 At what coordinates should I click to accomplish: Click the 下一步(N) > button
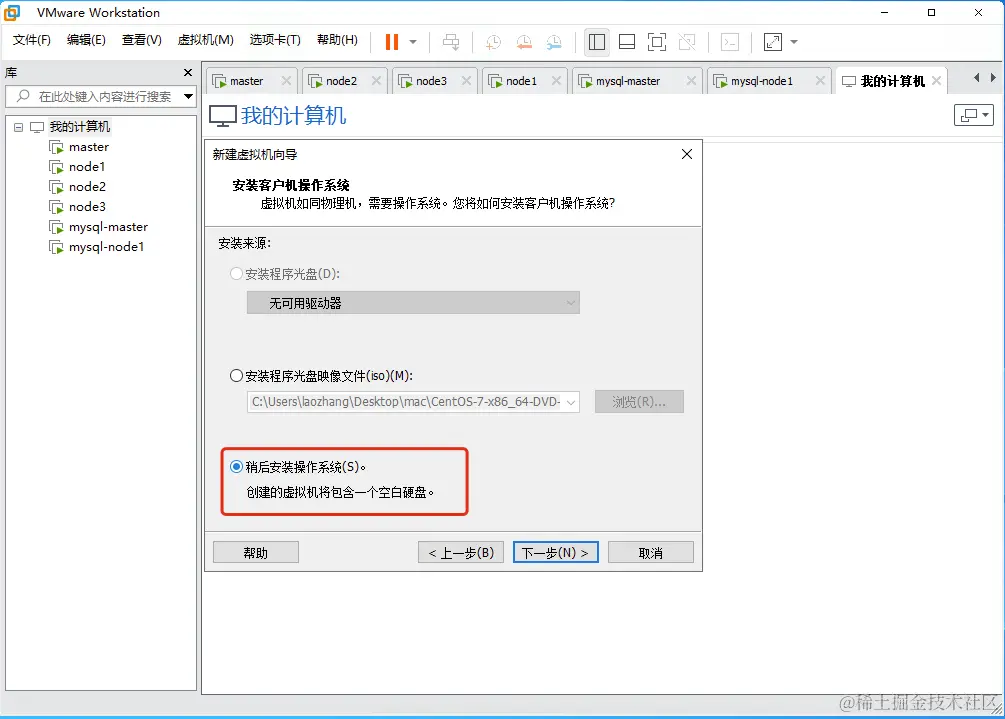tap(556, 552)
